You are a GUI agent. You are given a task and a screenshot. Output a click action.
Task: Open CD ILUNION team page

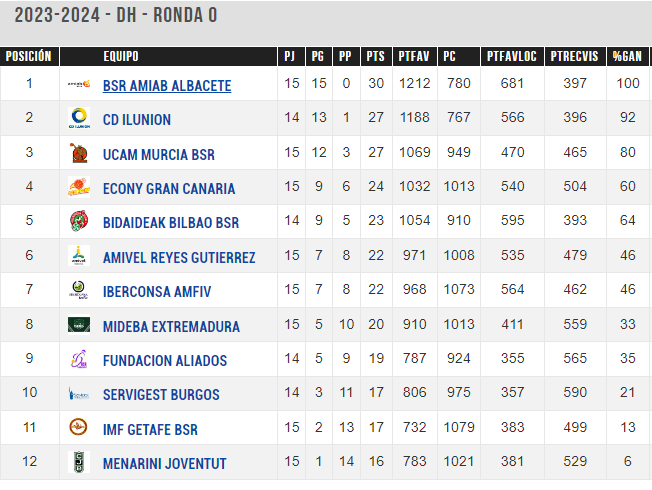tap(137, 120)
